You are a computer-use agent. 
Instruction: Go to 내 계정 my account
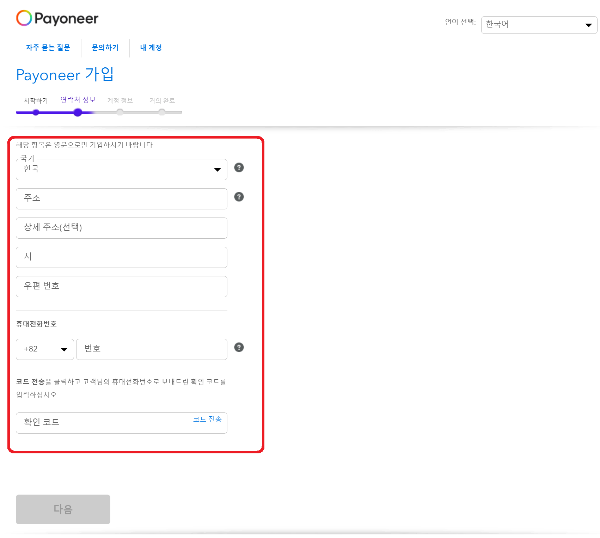(x=151, y=47)
